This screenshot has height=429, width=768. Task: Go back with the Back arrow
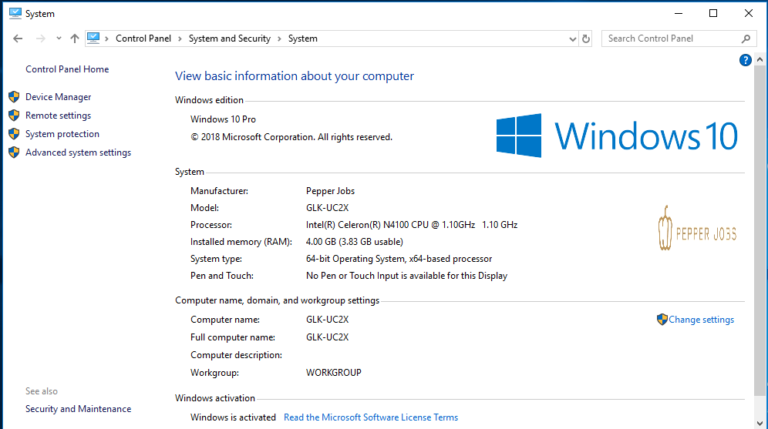18,39
